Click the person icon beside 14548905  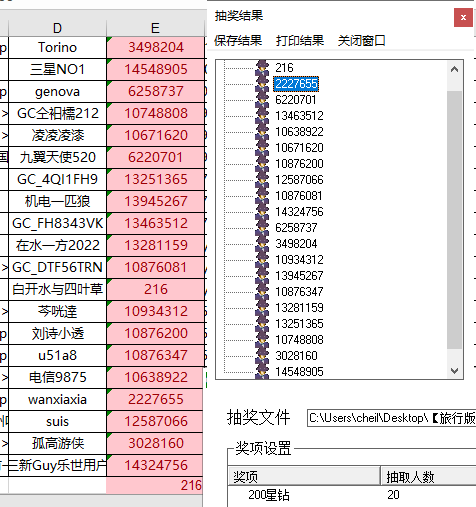(x=262, y=372)
